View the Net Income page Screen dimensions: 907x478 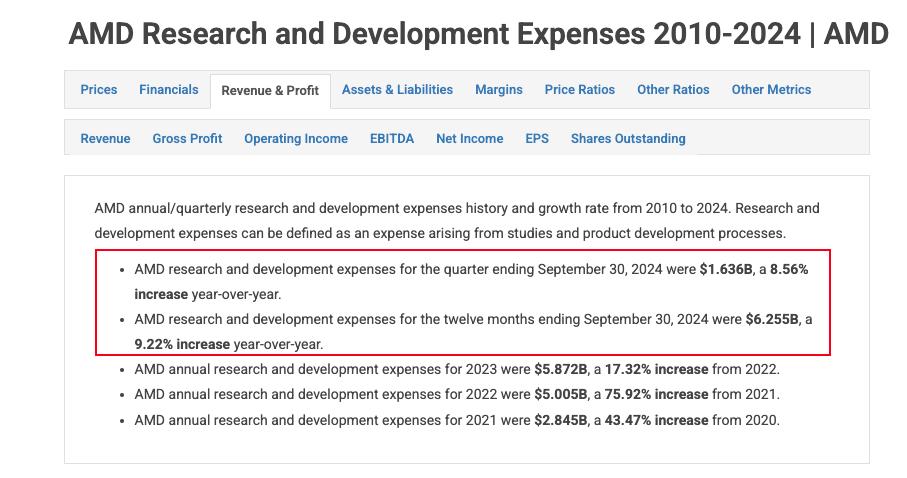tap(469, 139)
